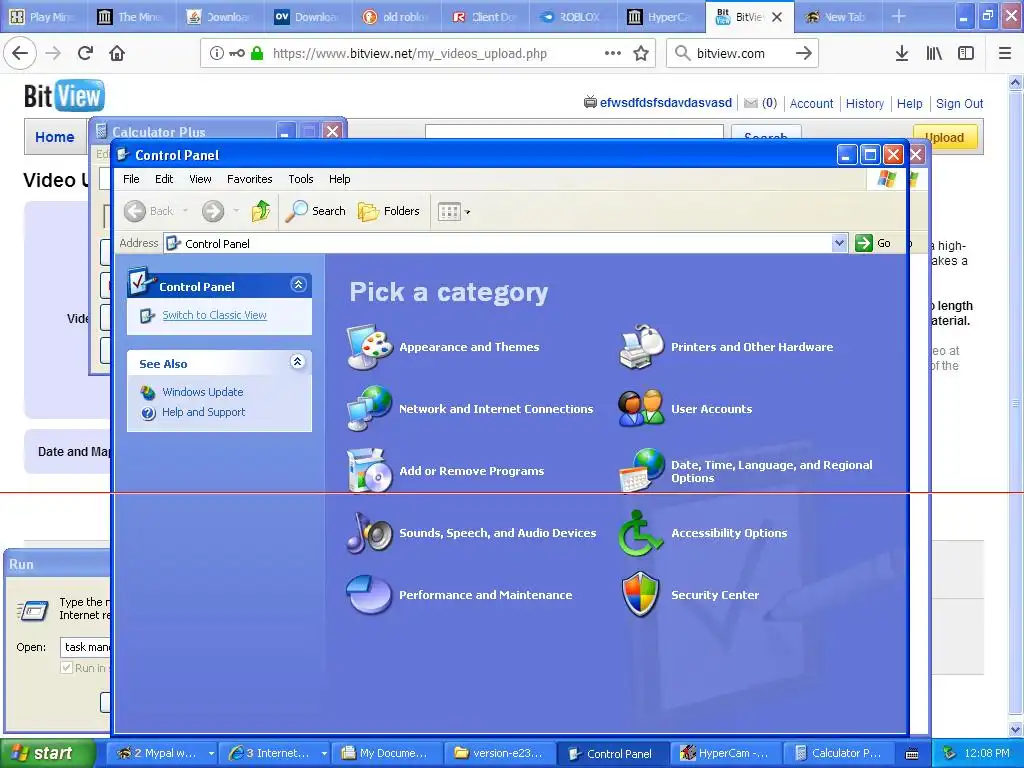This screenshot has height=768, width=1024.
Task: Open User Accounts icon
Action: pos(641,409)
